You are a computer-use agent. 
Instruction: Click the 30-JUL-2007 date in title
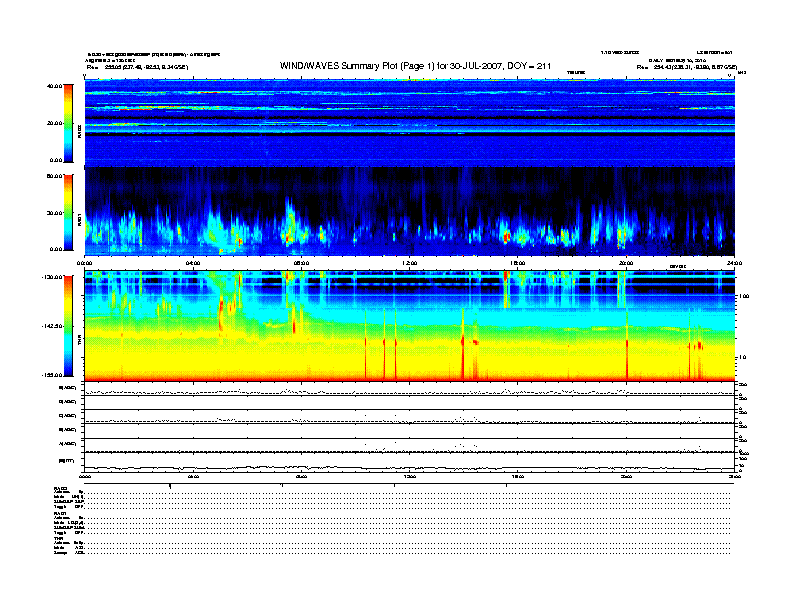476,66
